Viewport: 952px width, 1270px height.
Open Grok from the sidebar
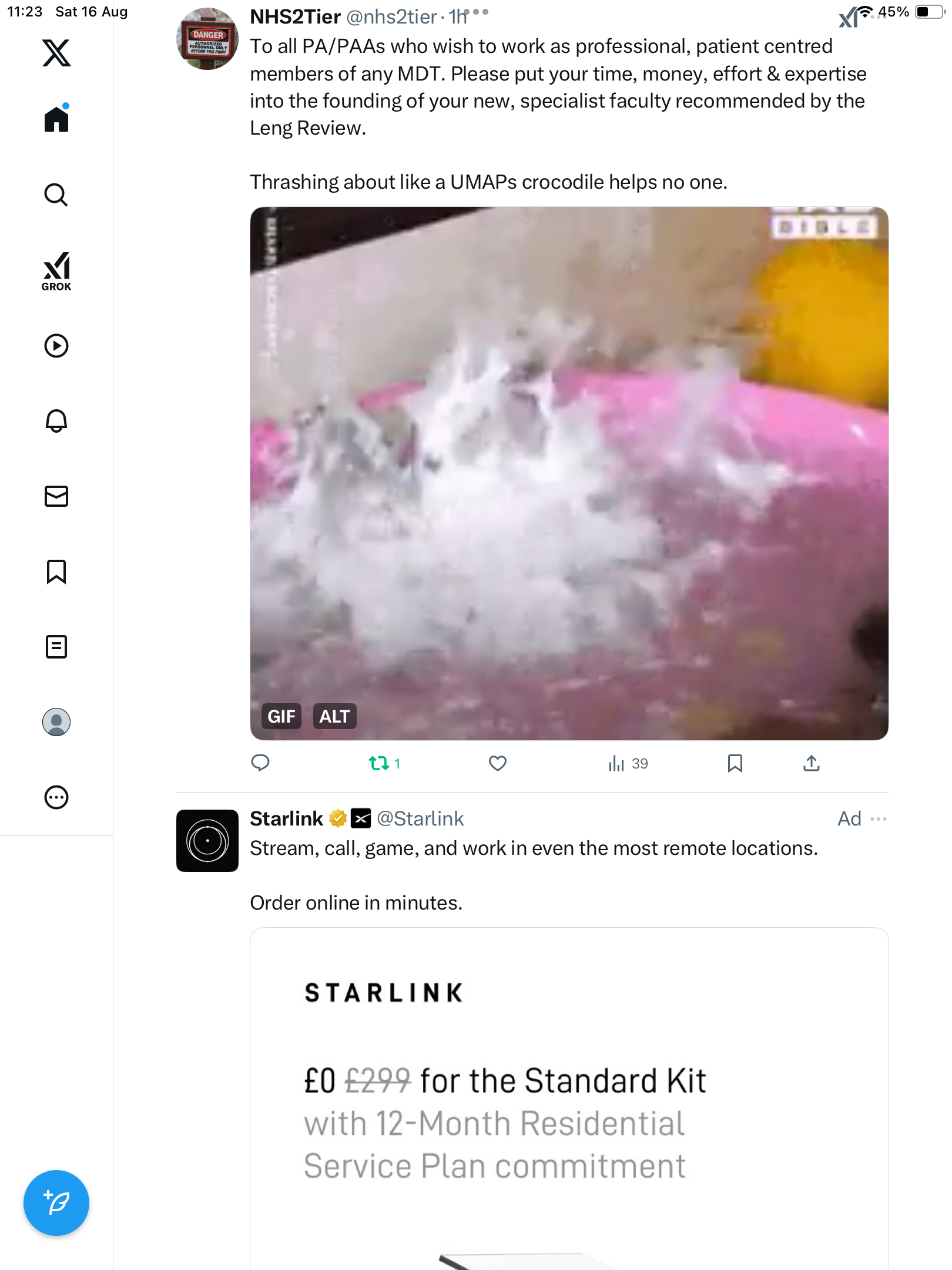tap(56, 271)
